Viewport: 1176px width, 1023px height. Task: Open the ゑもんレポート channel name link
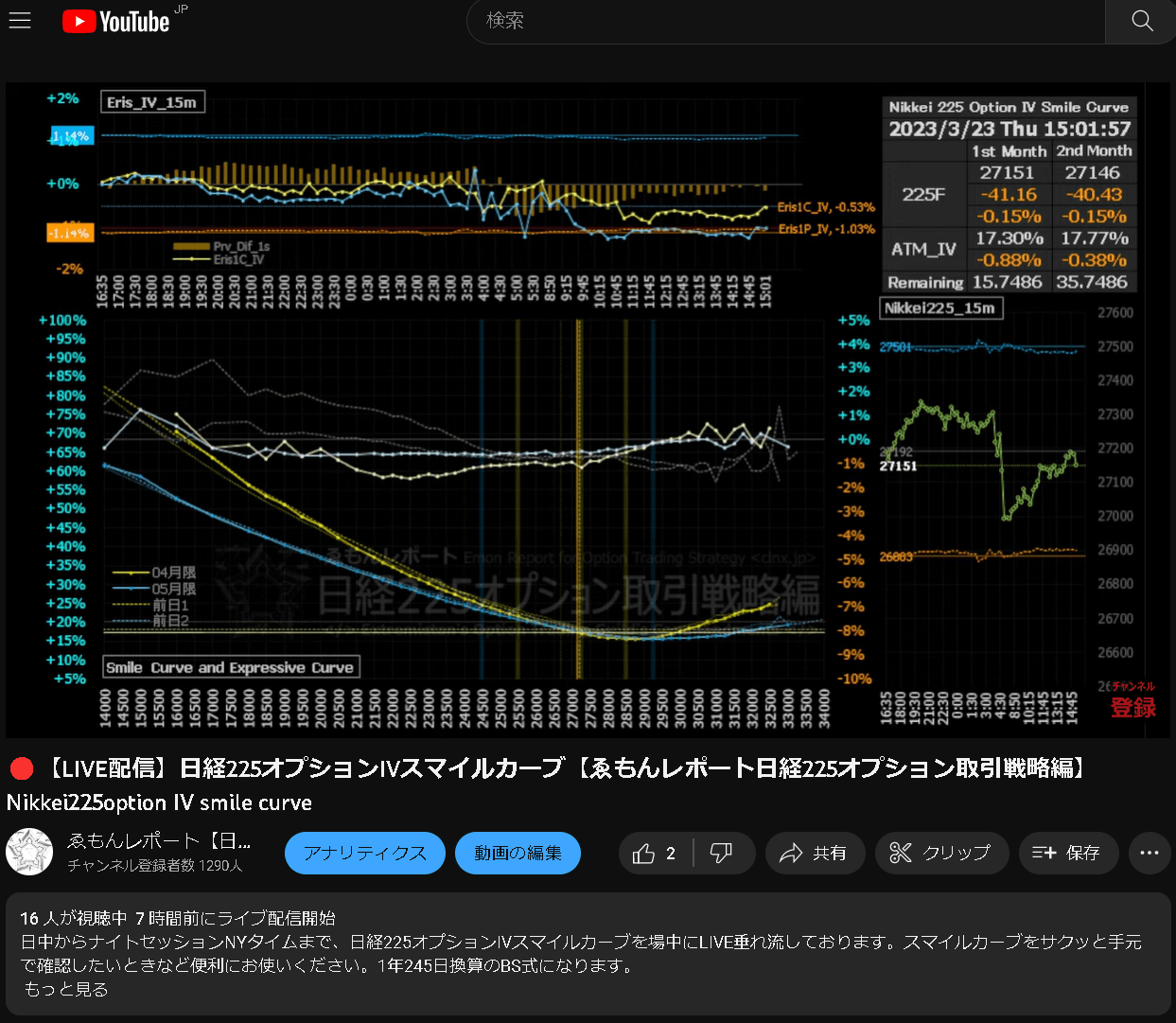tap(159, 840)
